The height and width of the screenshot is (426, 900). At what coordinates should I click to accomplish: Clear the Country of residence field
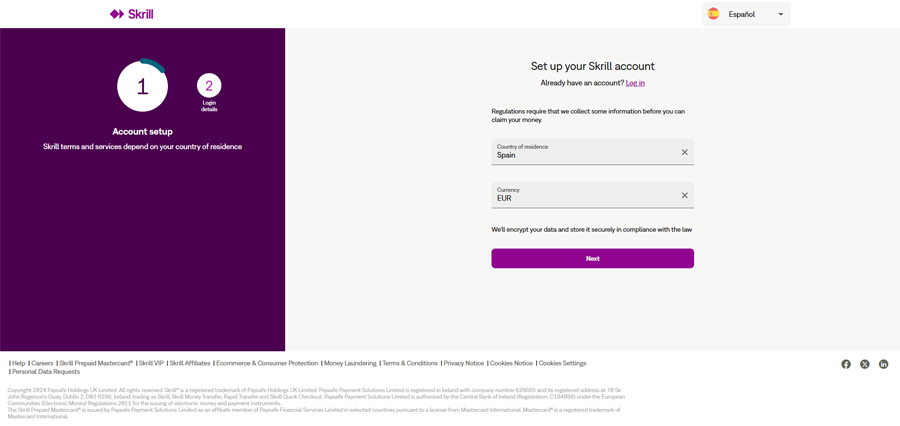click(x=685, y=152)
